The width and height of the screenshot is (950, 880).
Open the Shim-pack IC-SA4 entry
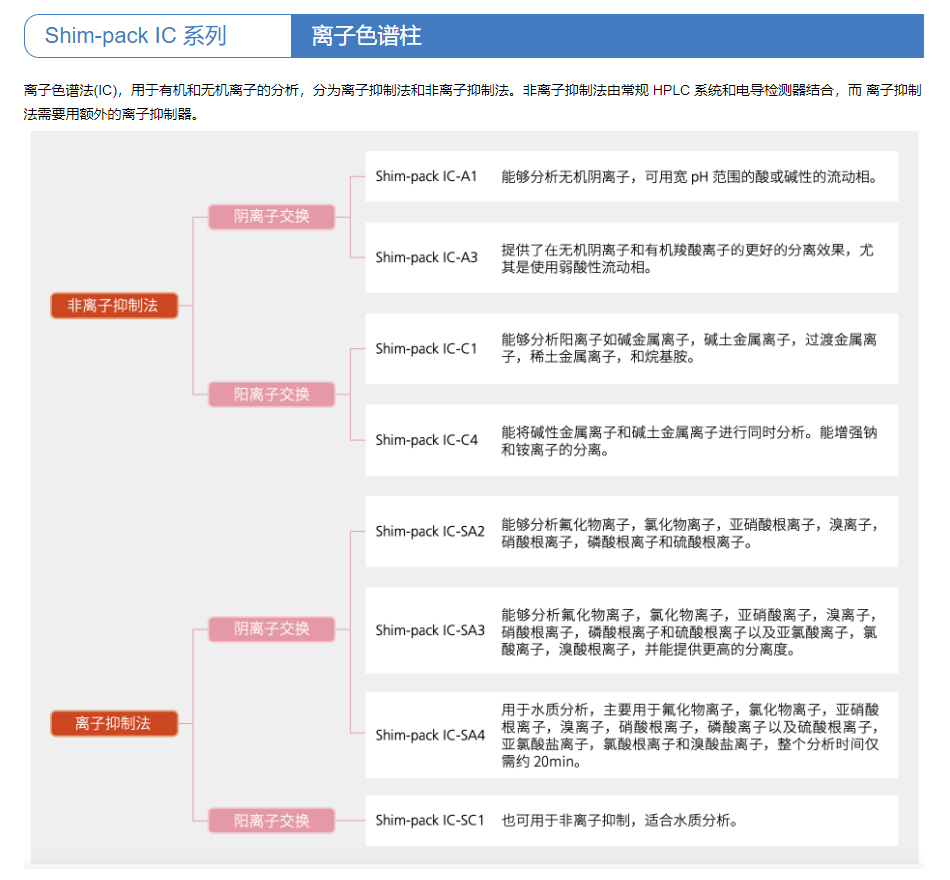[x=430, y=736]
